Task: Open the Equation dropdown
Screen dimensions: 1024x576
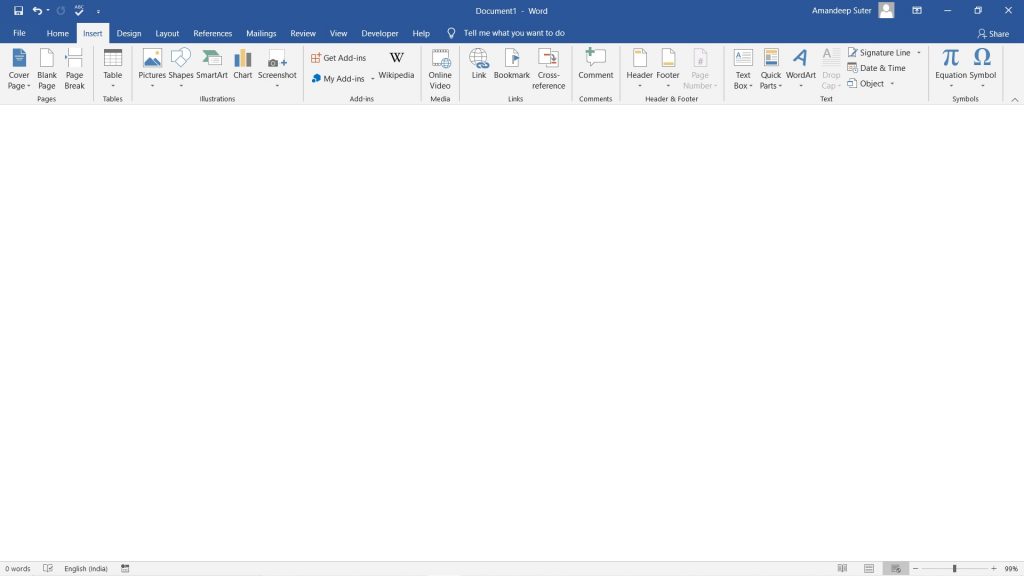Action: [951, 69]
